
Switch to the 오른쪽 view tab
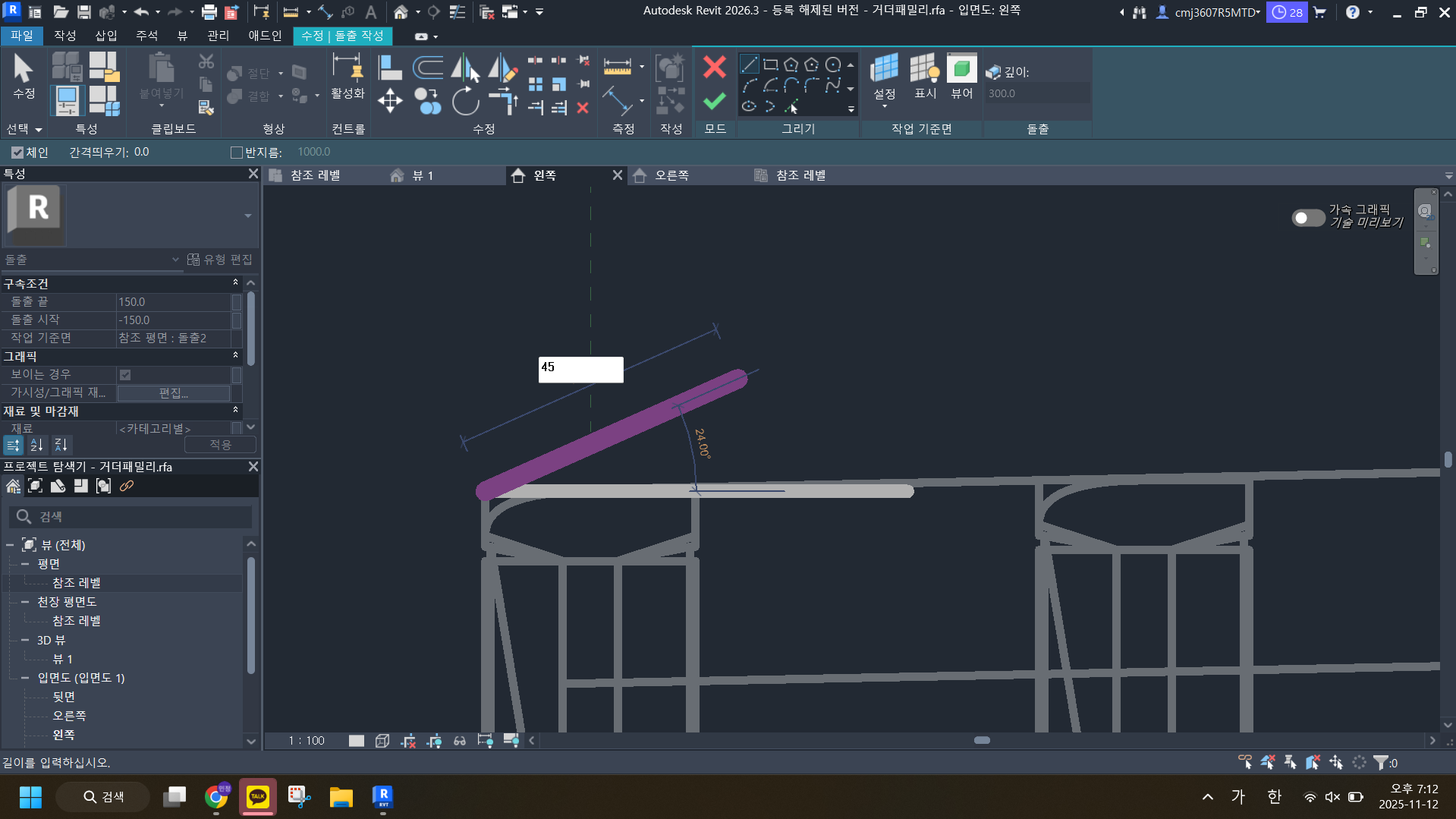pos(671,175)
